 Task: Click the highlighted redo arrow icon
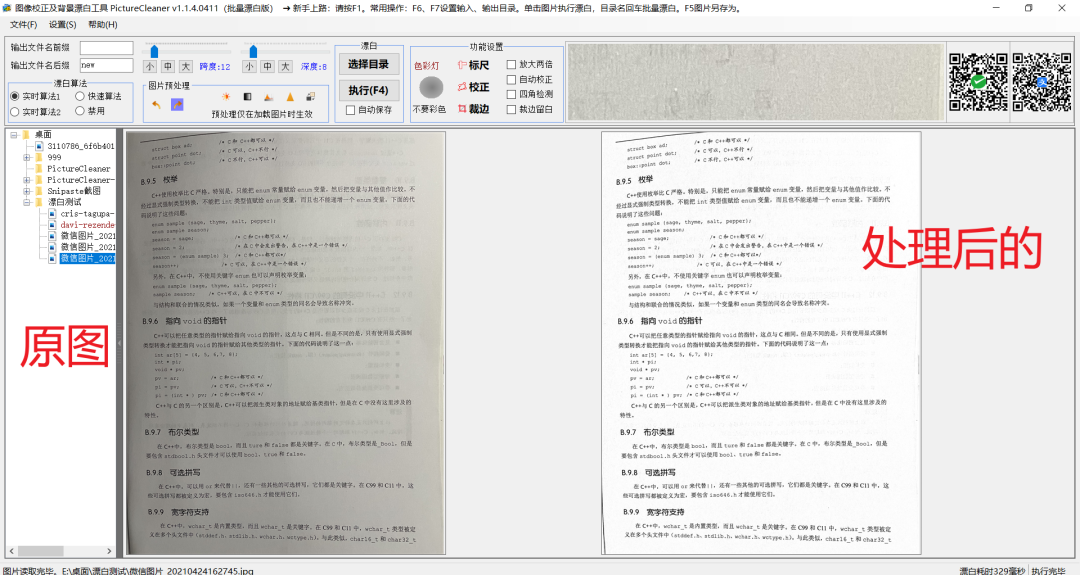click(177, 104)
